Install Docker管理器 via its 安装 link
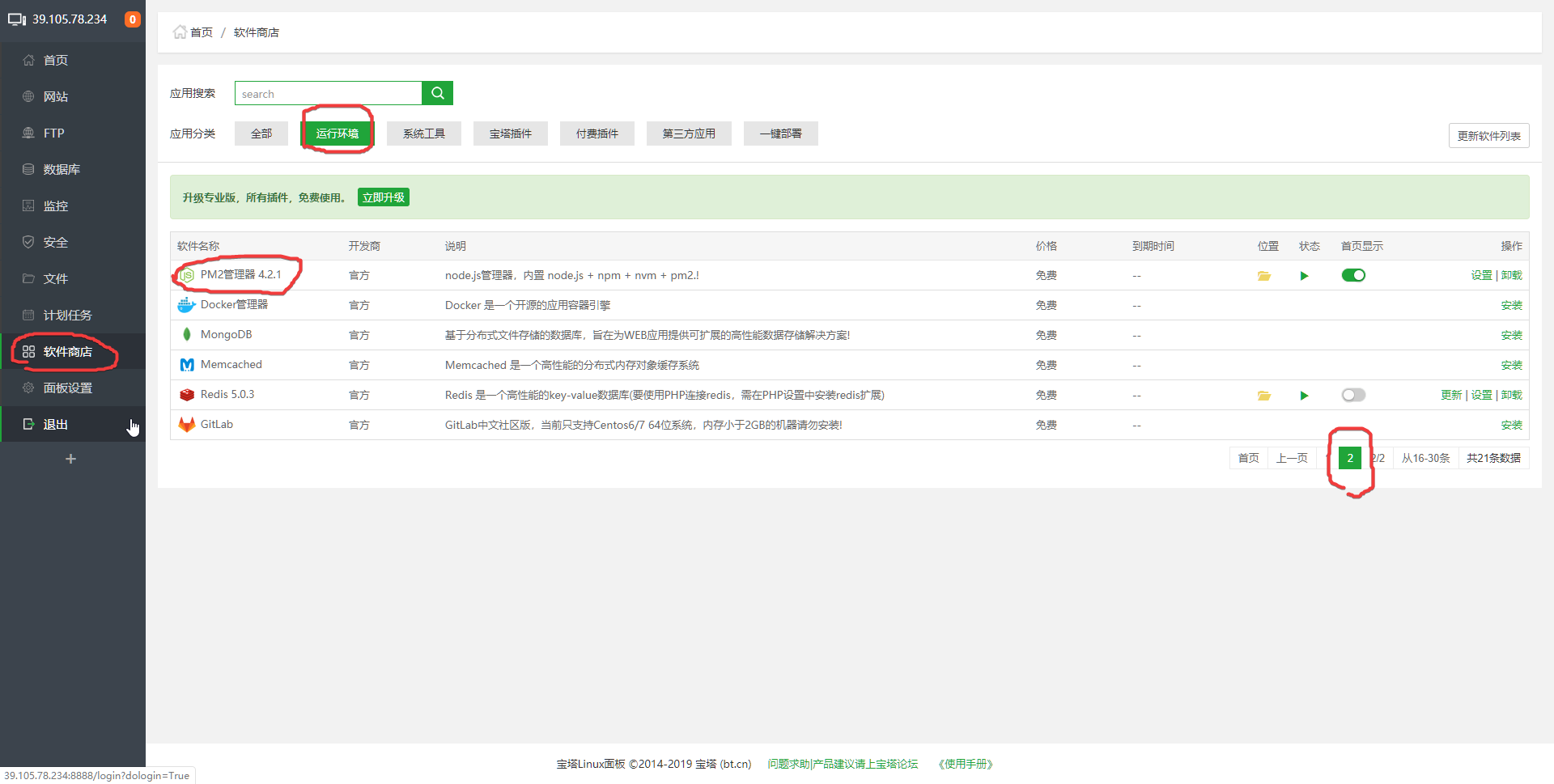Viewport: 1554px width, 784px height. (1511, 305)
